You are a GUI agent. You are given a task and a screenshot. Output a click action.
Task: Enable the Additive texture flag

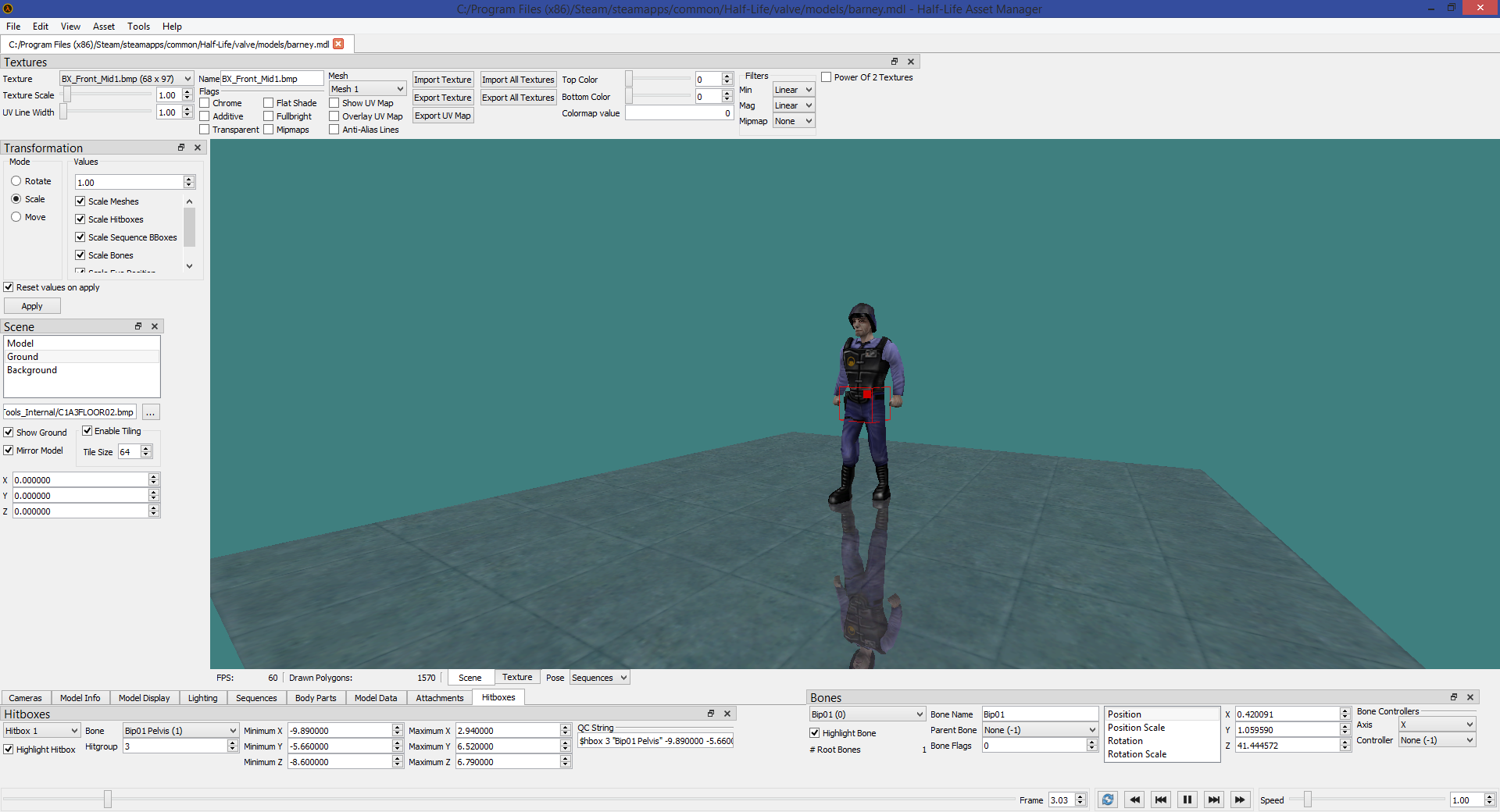[x=205, y=116]
